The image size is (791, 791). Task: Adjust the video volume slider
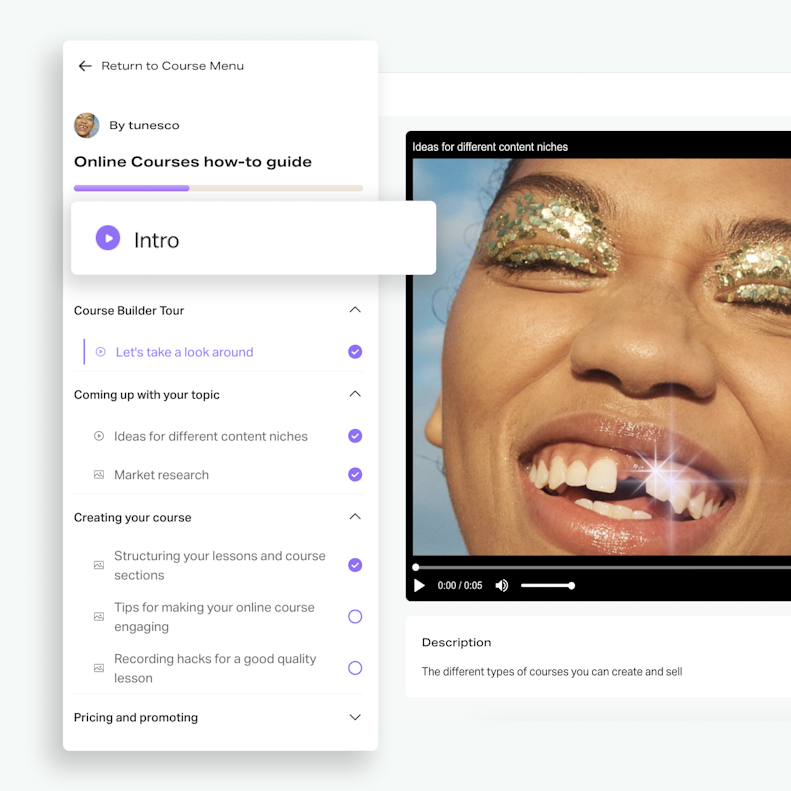pos(548,586)
